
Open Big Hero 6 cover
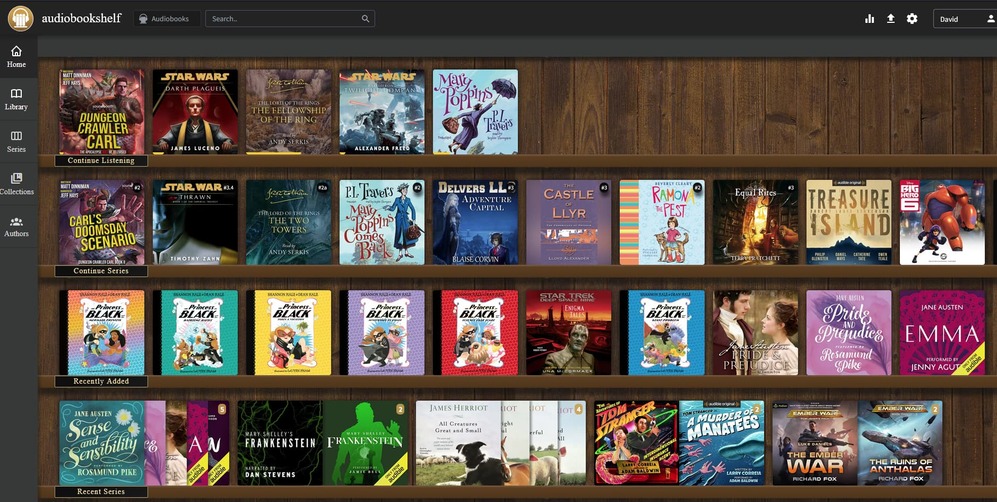pyautogui.click(x=943, y=222)
